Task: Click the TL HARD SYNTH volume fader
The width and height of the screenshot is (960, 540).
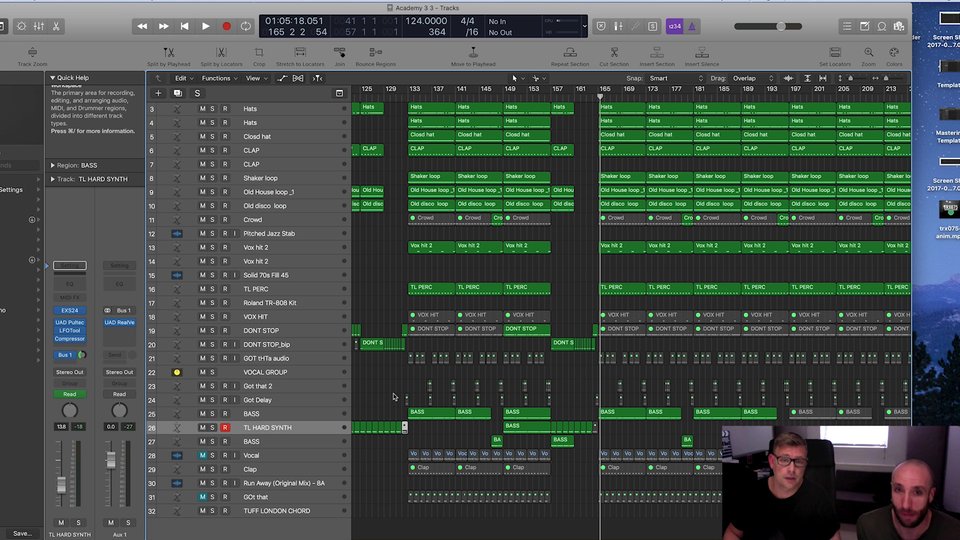Action: pyautogui.click(x=61, y=485)
